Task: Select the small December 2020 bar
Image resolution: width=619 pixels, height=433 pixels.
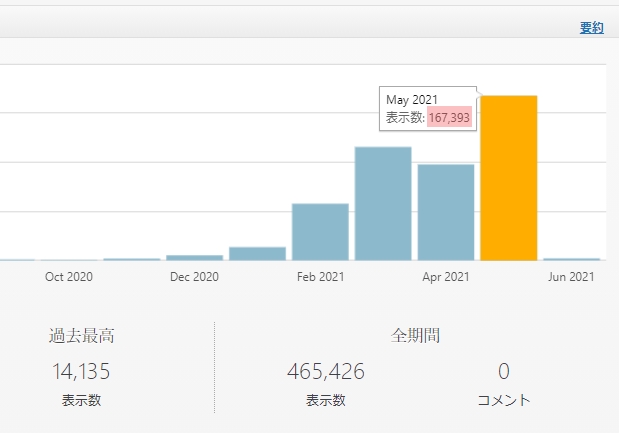Action: (194, 257)
